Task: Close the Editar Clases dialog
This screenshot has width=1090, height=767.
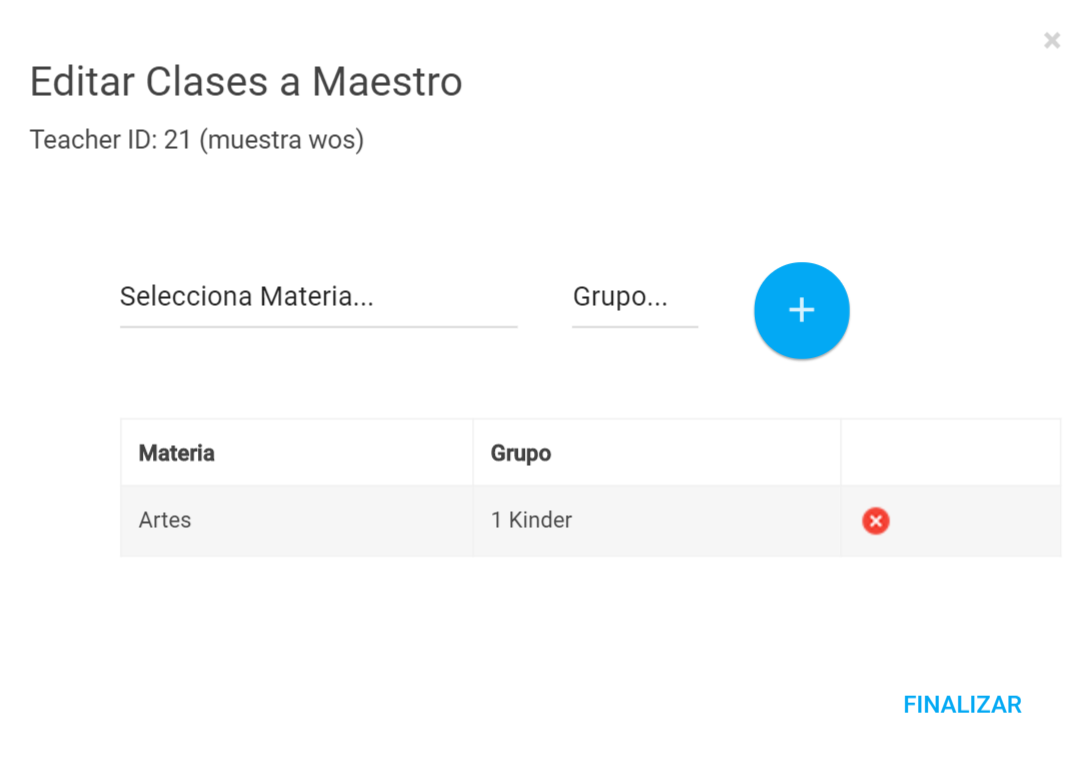Action: click(1052, 40)
